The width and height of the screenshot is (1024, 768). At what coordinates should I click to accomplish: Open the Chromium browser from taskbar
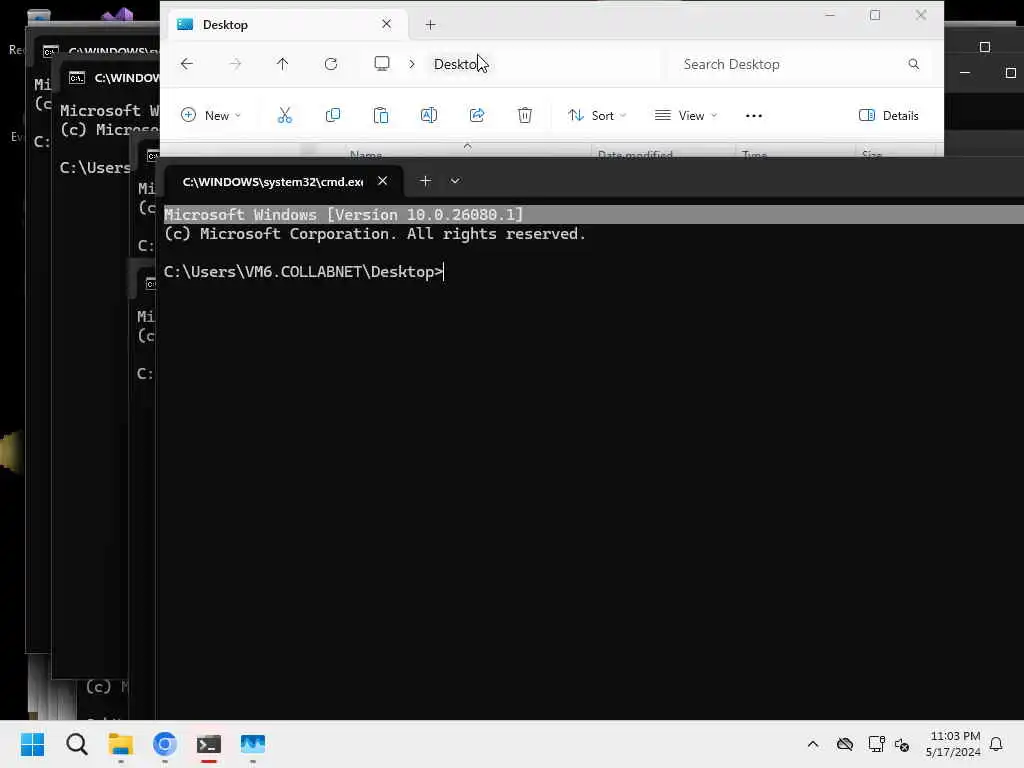165,744
